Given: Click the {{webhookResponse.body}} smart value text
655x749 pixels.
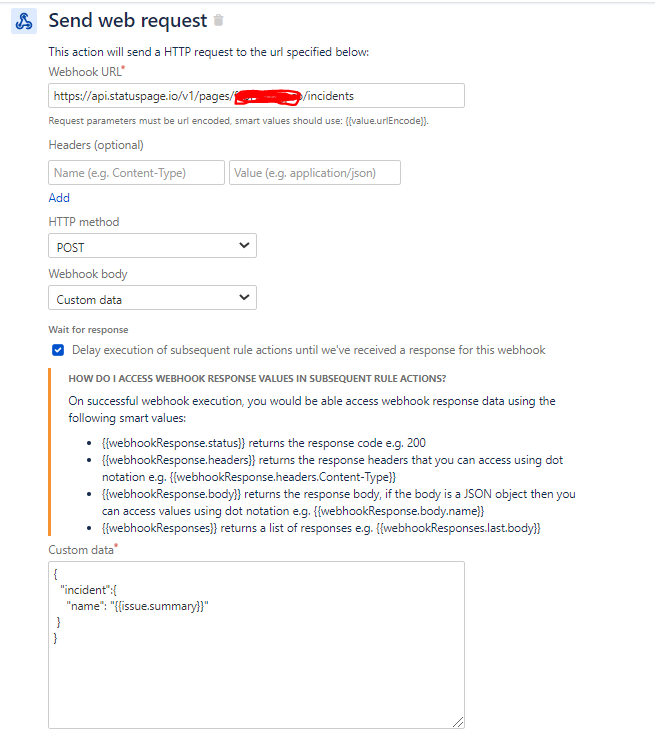Looking at the screenshot, I should coord(172,494).
